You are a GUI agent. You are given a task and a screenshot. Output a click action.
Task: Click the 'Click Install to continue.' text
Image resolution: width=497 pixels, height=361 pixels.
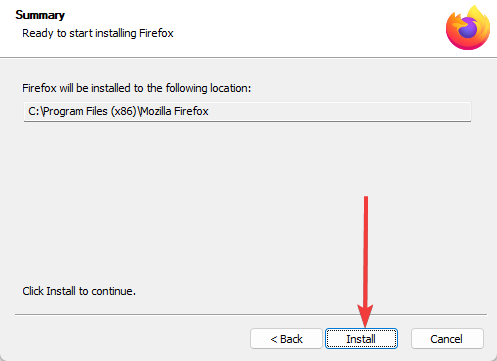click(x=79, y=291)
